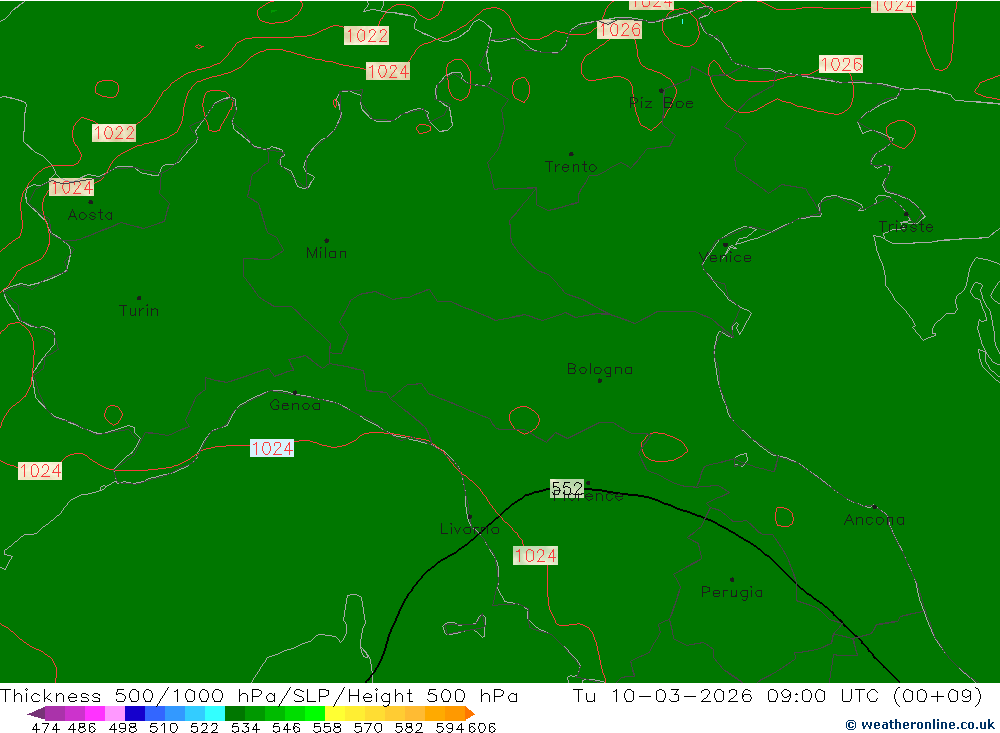Pick the yellow legend swatch above 558

click(335, 713)
